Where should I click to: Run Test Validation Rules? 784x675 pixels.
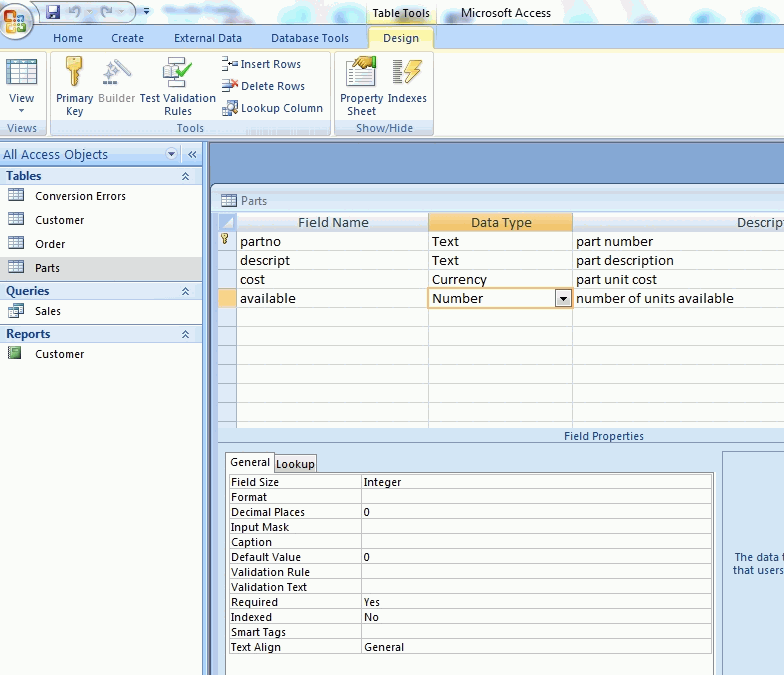coord(178,86)
